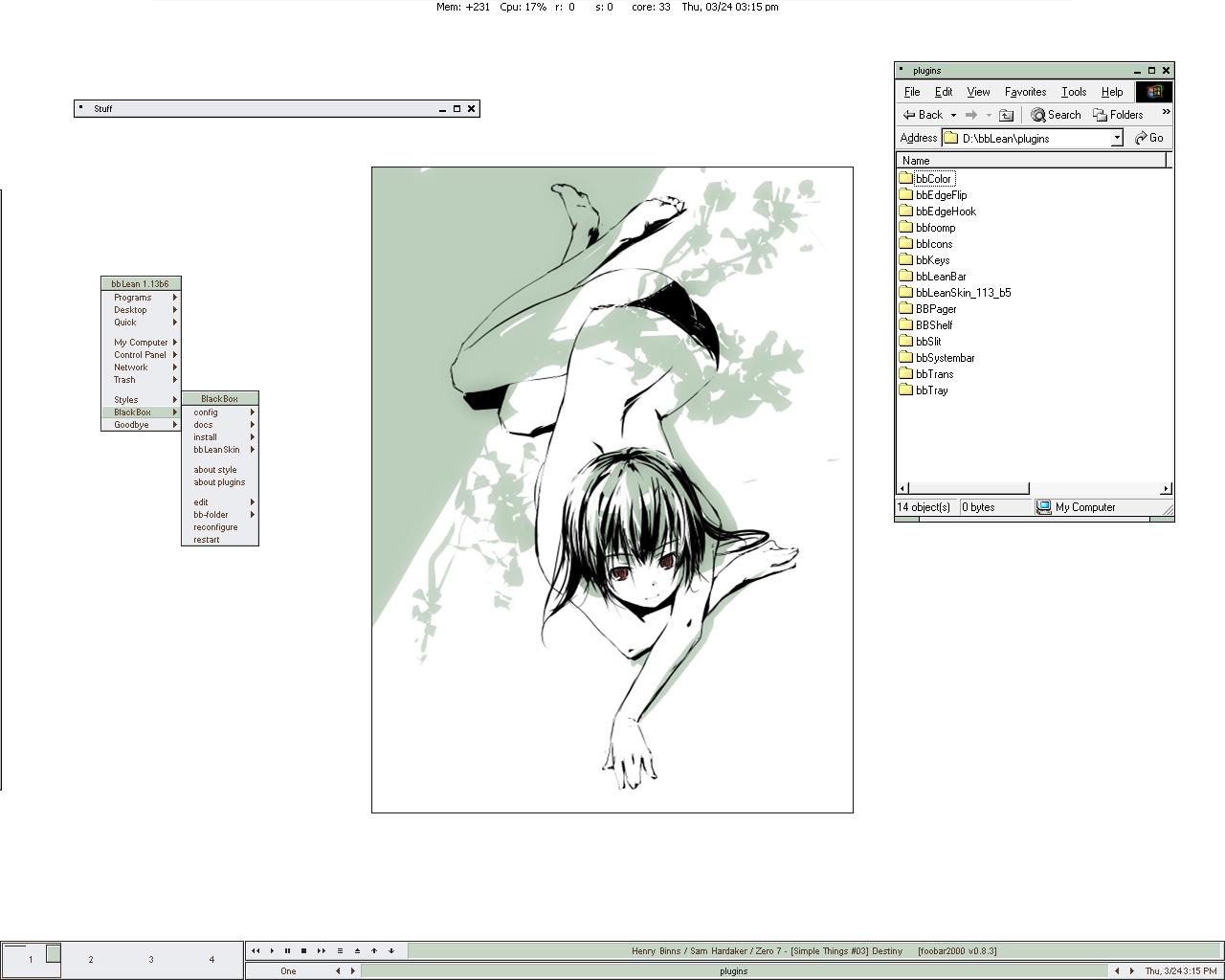1225x980 pixels.
Task: Select the bbSlit folder
Action: [921, 342]
